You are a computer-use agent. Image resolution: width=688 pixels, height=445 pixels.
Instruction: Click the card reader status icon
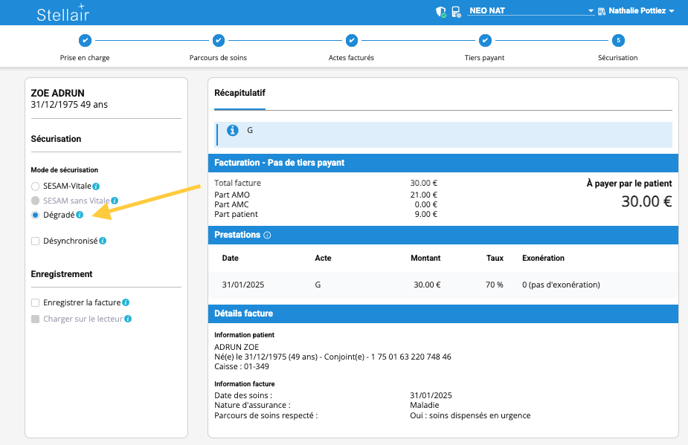pos(456,12)
